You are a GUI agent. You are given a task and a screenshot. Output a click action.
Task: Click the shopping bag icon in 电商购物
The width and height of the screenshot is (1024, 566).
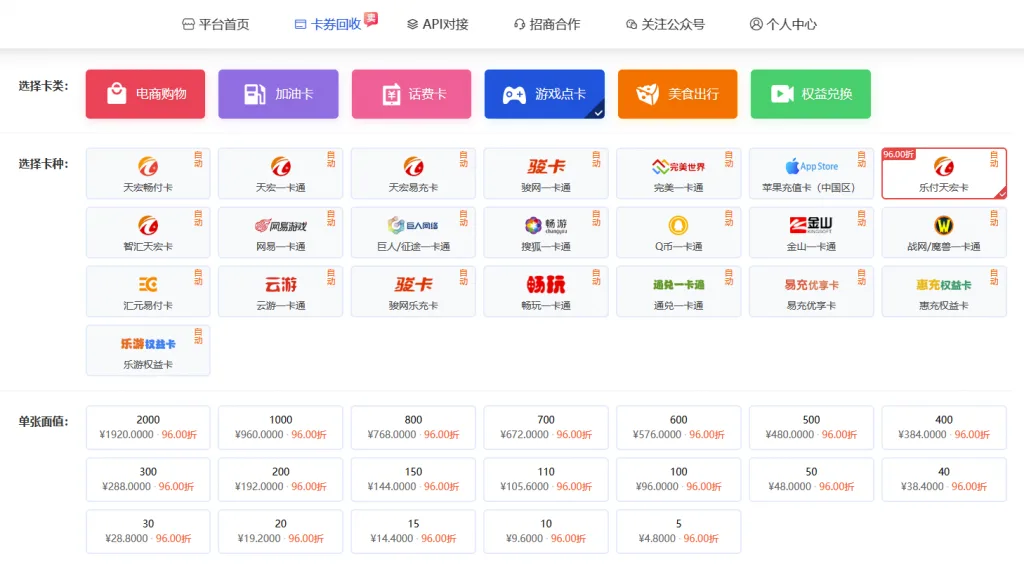pos(116,93)
